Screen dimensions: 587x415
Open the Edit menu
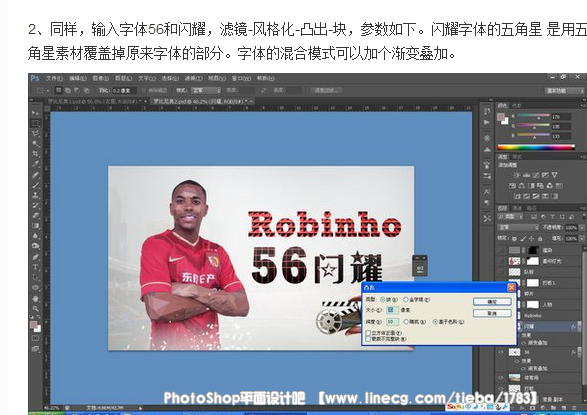click(x=77, y=78)
